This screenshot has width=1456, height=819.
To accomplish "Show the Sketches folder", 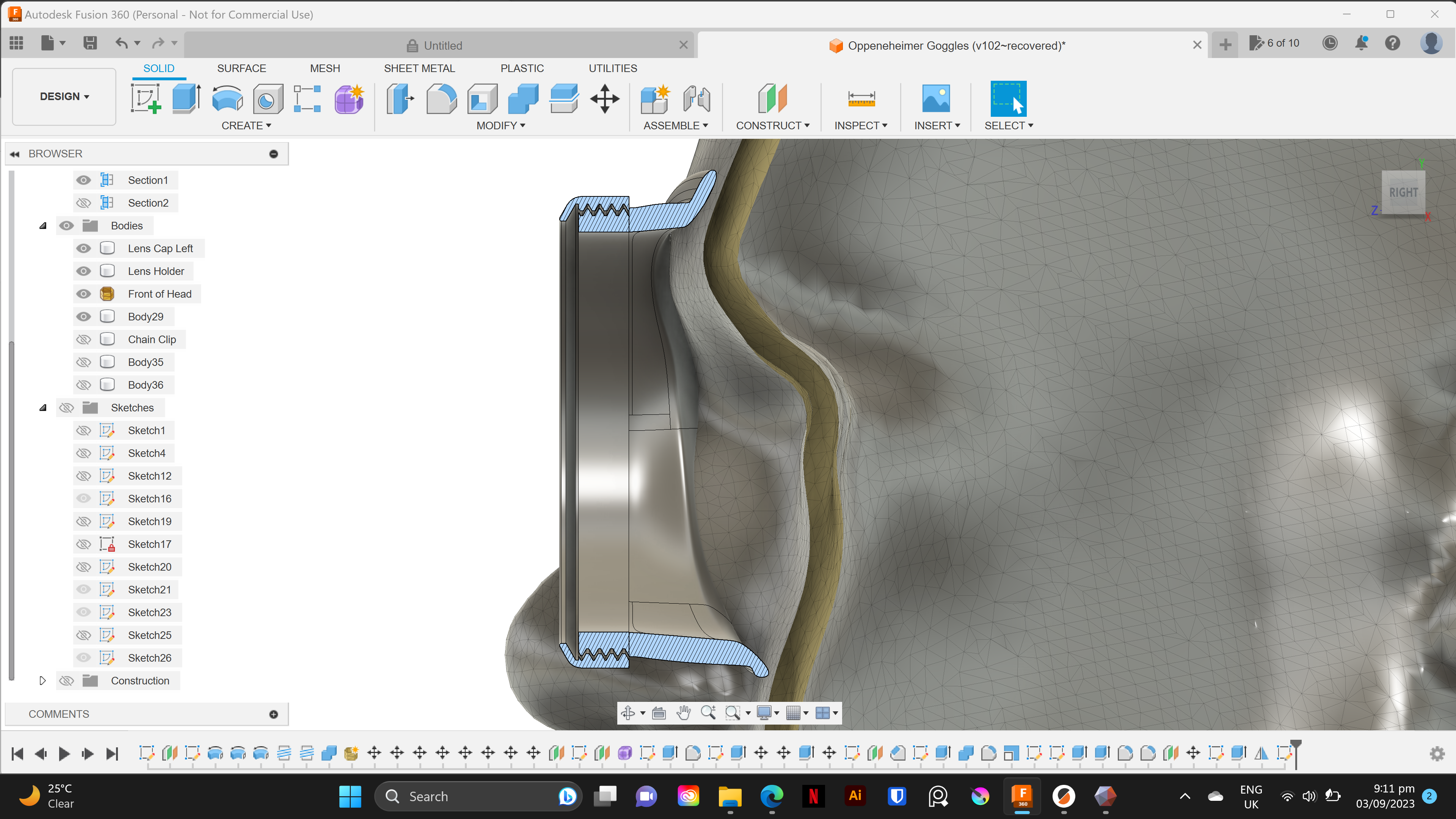I will pos(66,407).
